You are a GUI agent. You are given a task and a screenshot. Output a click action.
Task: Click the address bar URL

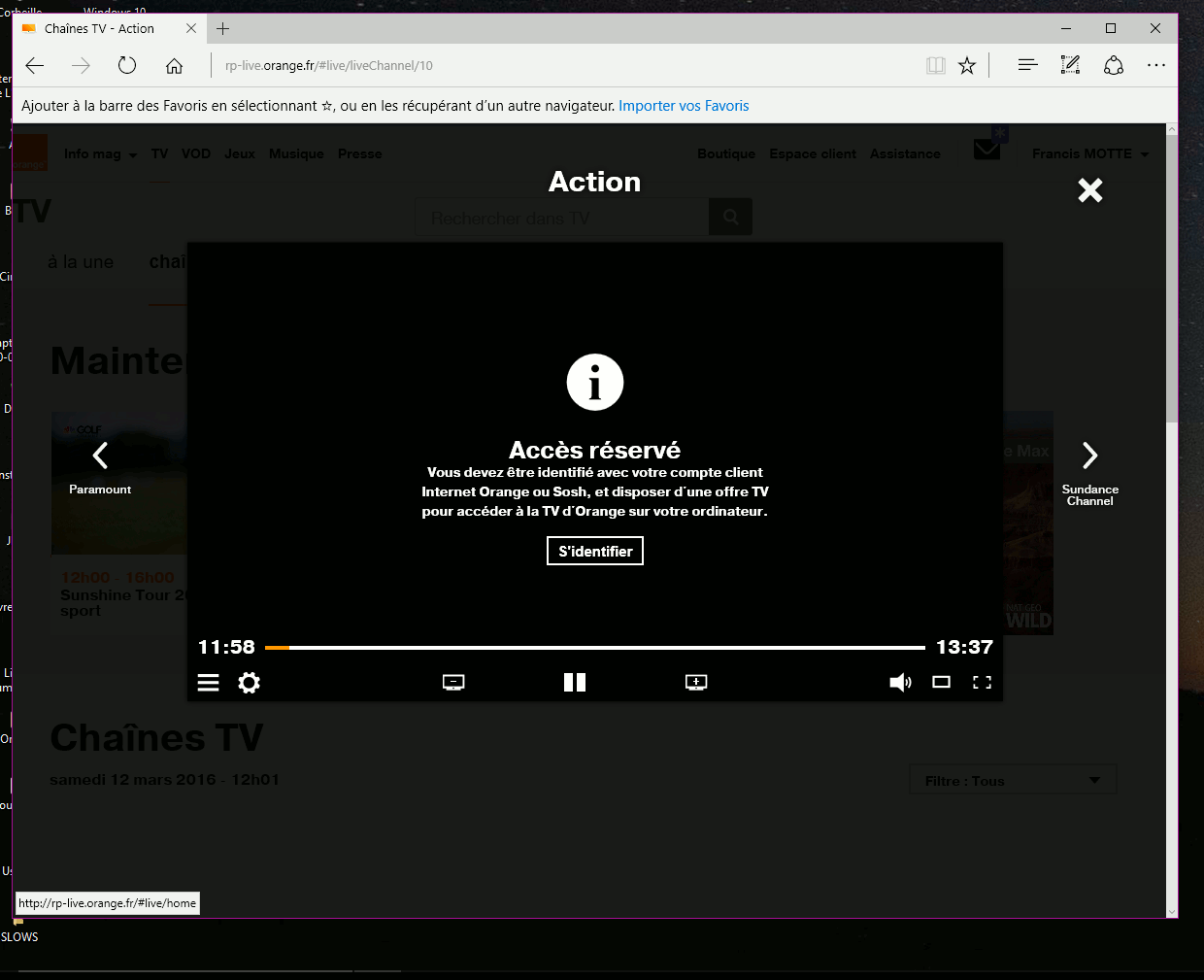[329, 65]
